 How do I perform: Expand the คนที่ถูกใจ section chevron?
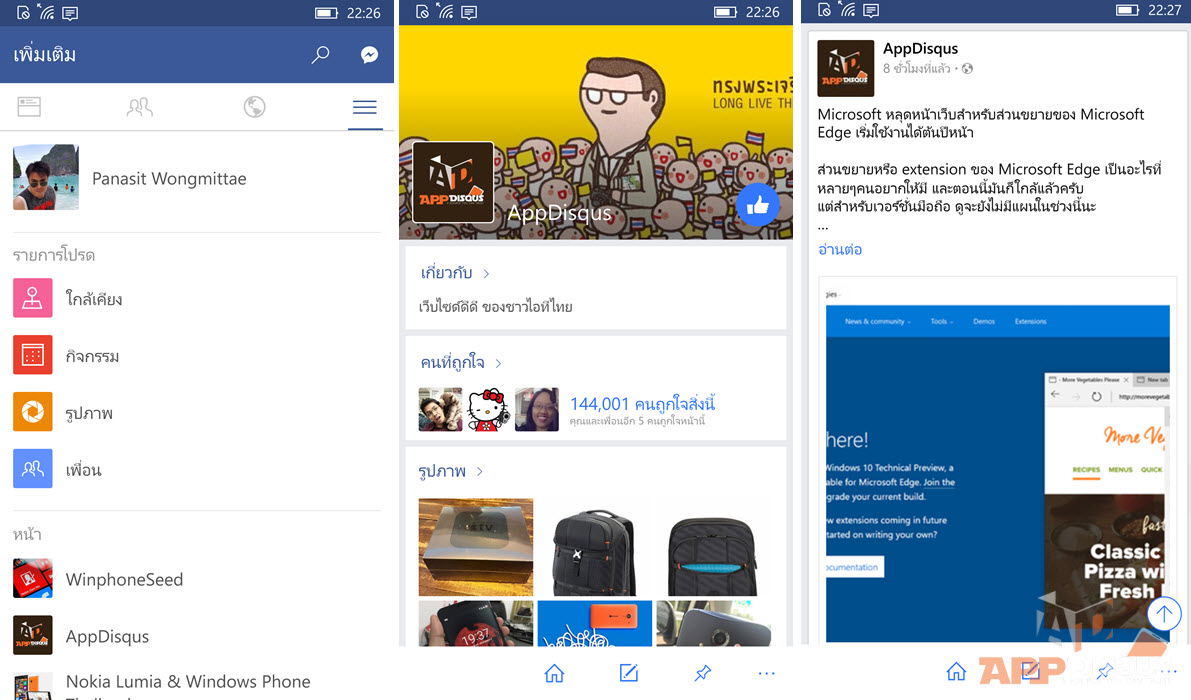pos(498,364)
